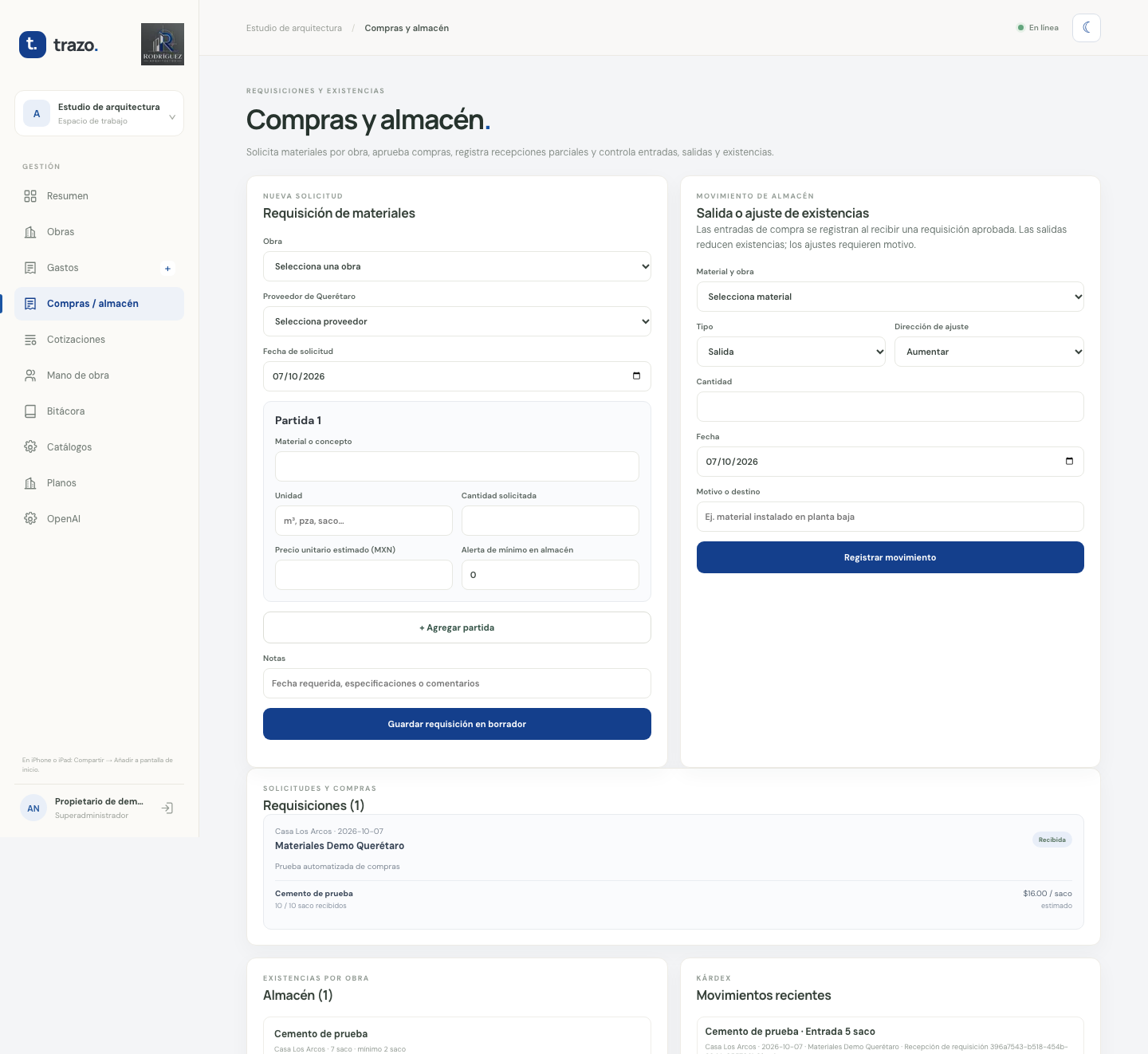Click the Precio unitario estimado input

pos(364,575)
